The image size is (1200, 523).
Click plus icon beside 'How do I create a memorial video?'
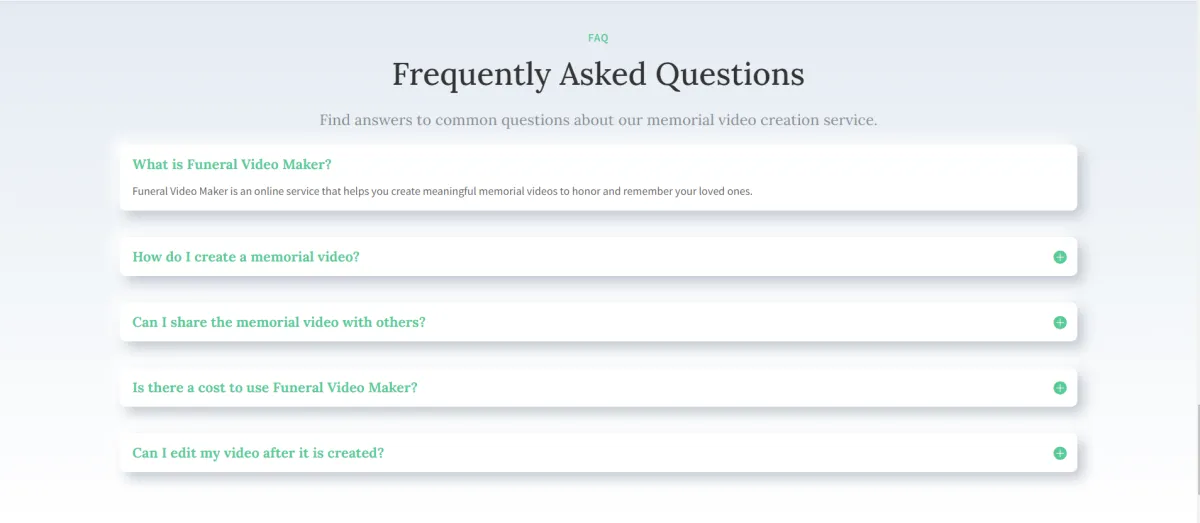pyautogui.click(x=1060, y=257)
